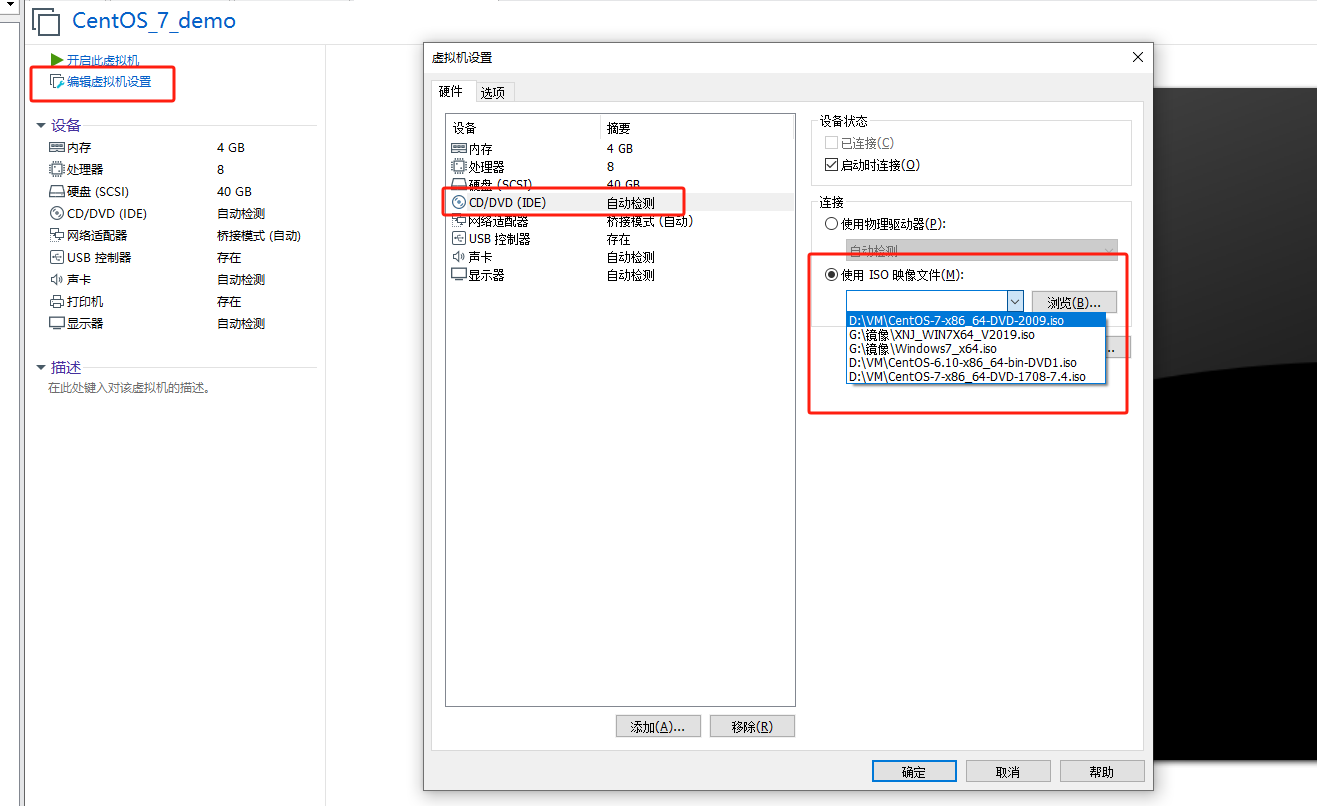Image resolution: width=1317 pixels, height=806 pixels.
Task: Click the processor icon in the main devices list
Action: (x=57, y=169)
